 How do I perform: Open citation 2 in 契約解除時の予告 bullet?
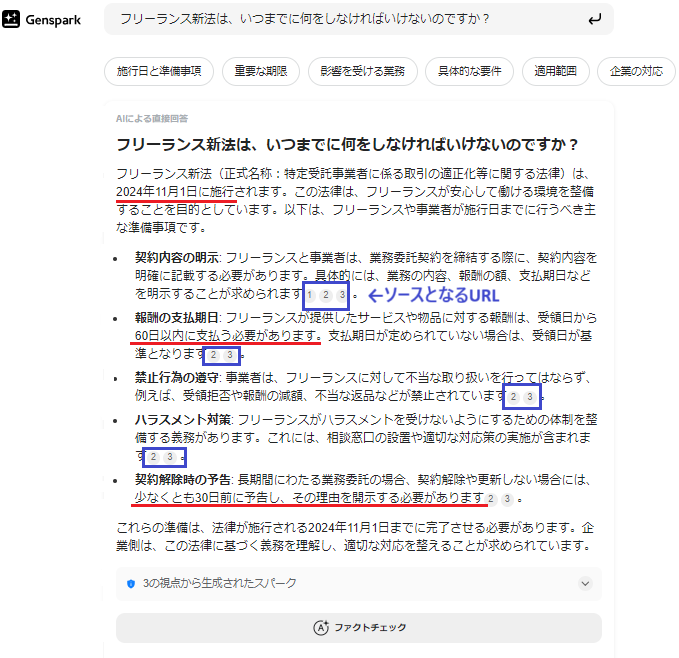pos(491,497)
